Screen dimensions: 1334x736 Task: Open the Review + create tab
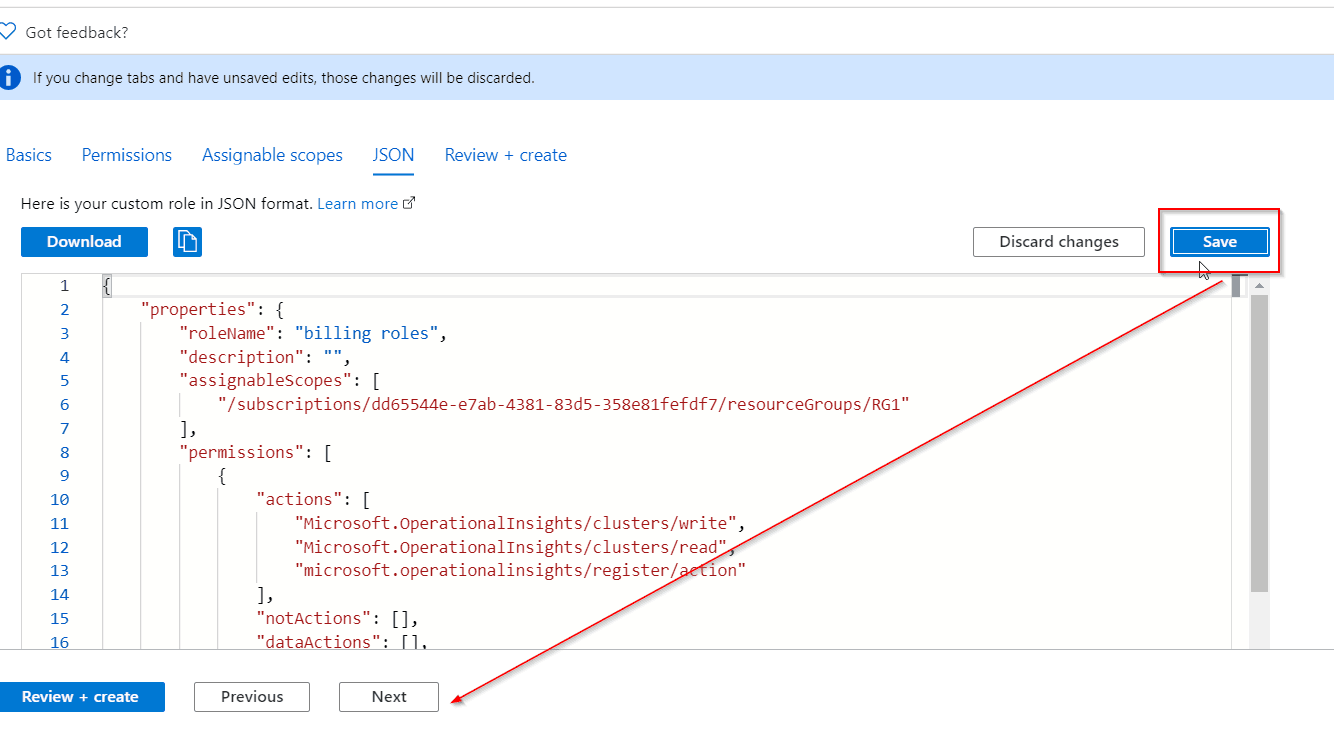click(x=505, y=155)
